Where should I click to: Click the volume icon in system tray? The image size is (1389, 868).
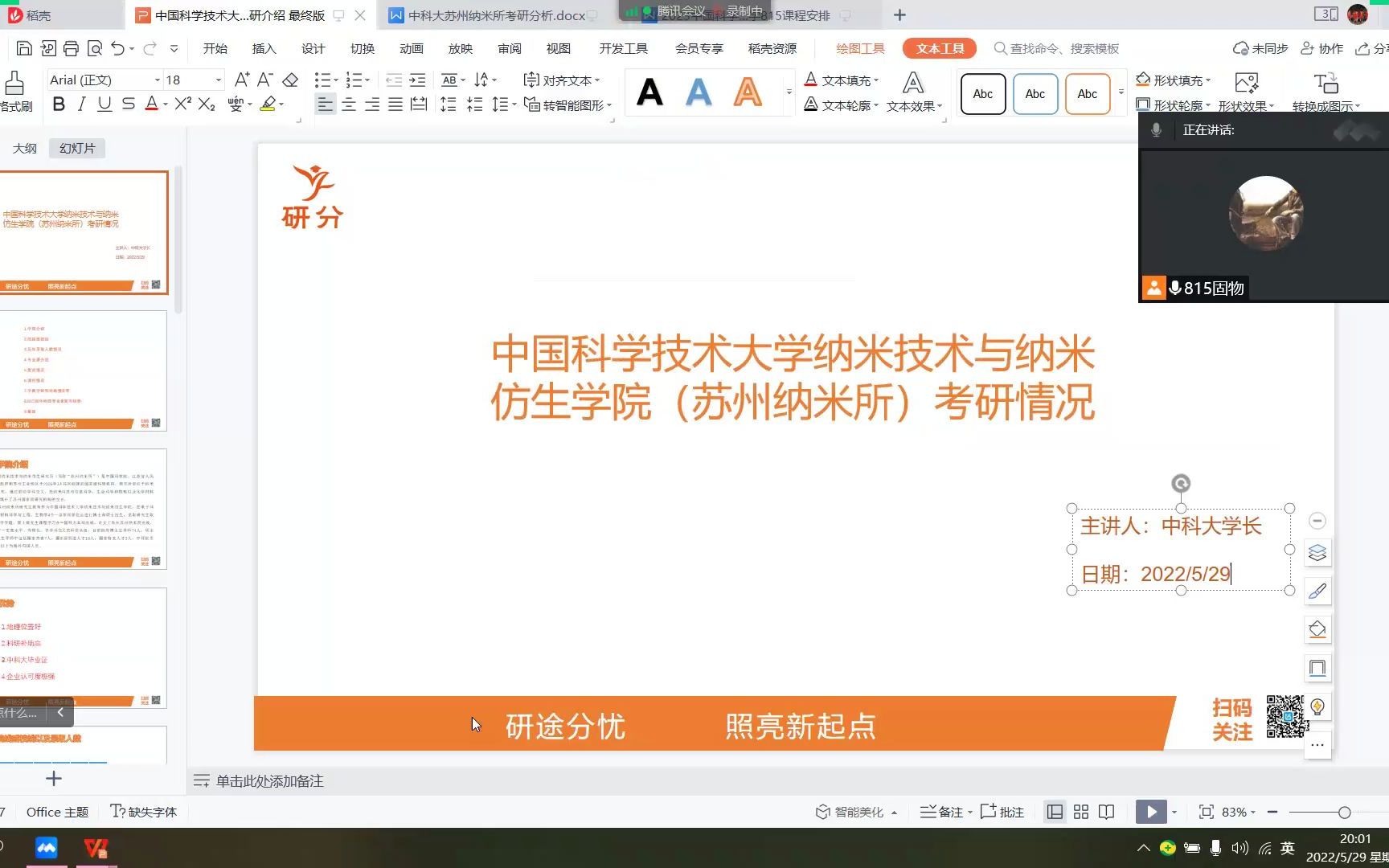pyautogui.click(x=1239, y=848)
